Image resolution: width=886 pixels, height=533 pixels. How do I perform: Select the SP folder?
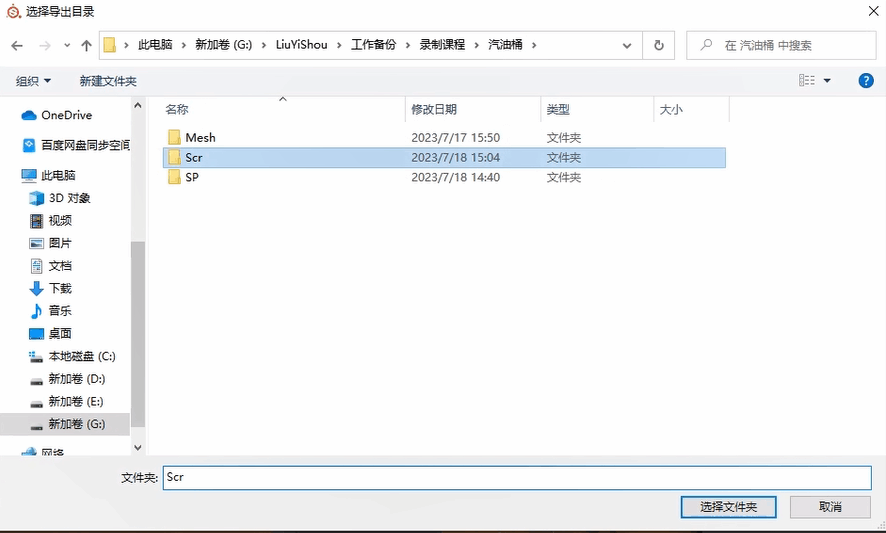[192, 177]
